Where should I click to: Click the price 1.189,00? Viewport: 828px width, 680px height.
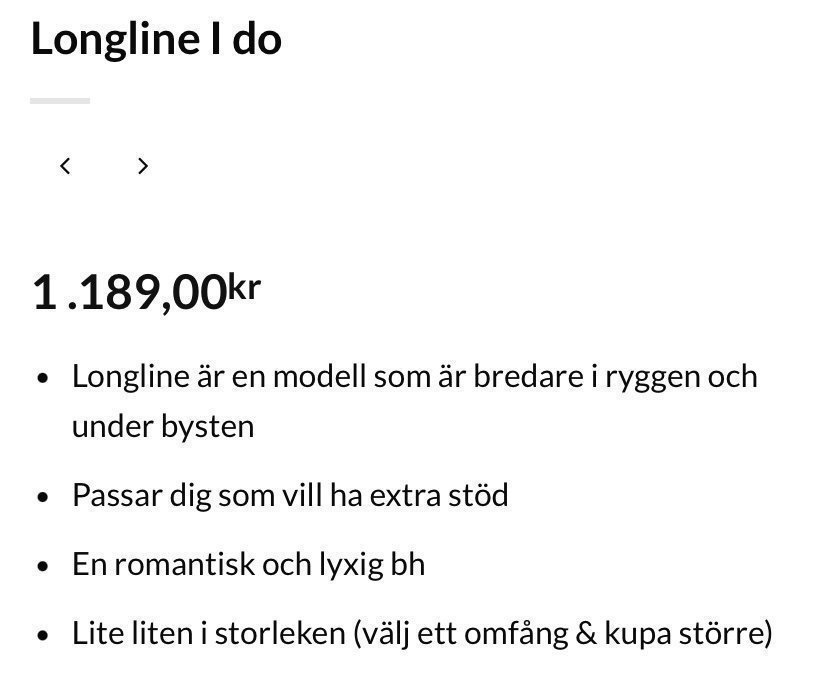(130, 294)
